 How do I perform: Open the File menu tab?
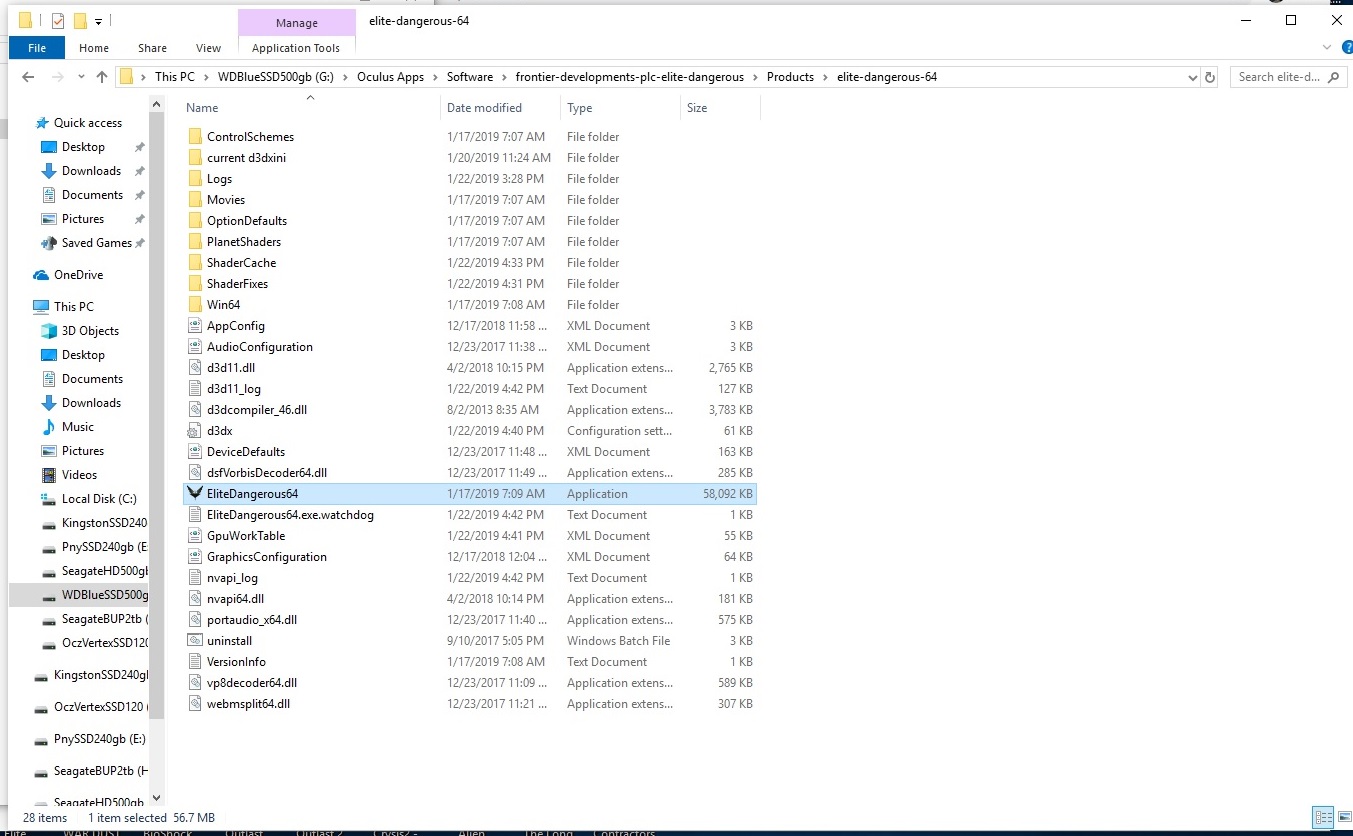click(x=37, y=47)
